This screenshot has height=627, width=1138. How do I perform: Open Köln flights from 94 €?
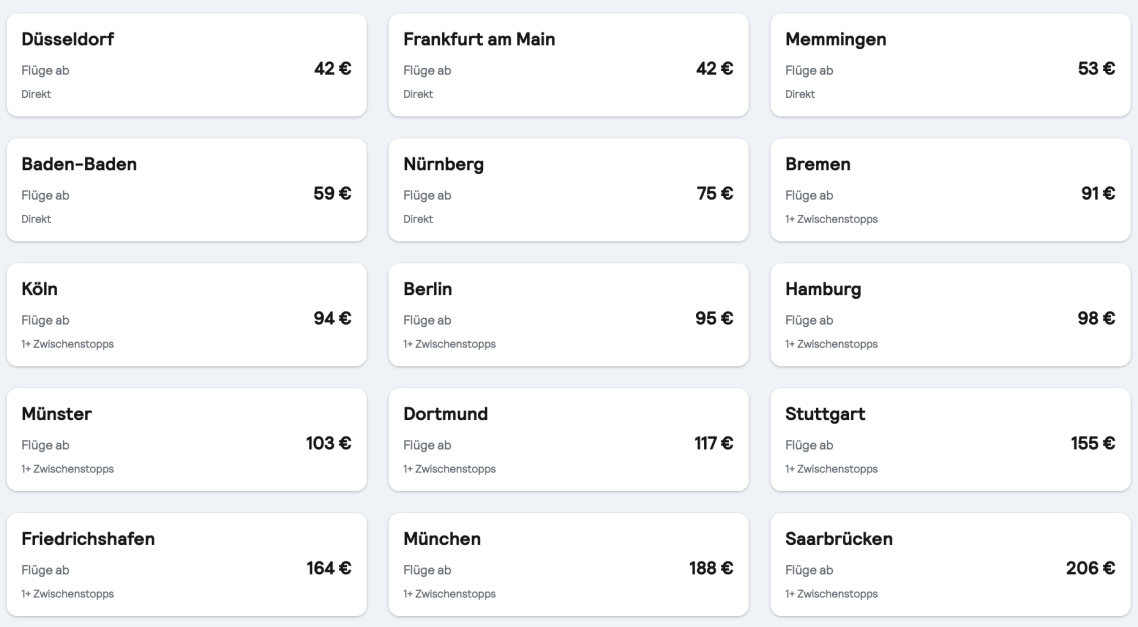tap(187, 315)
